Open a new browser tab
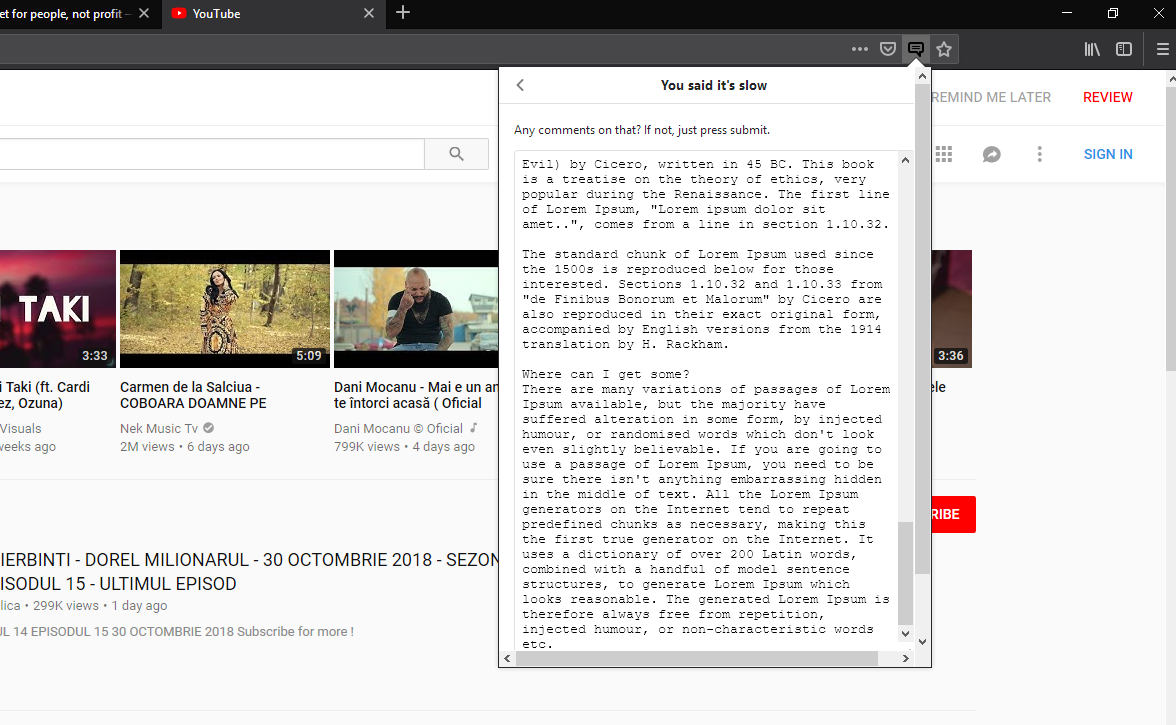The height and width of the screenshot is (725, 1176). coord(402,14)
